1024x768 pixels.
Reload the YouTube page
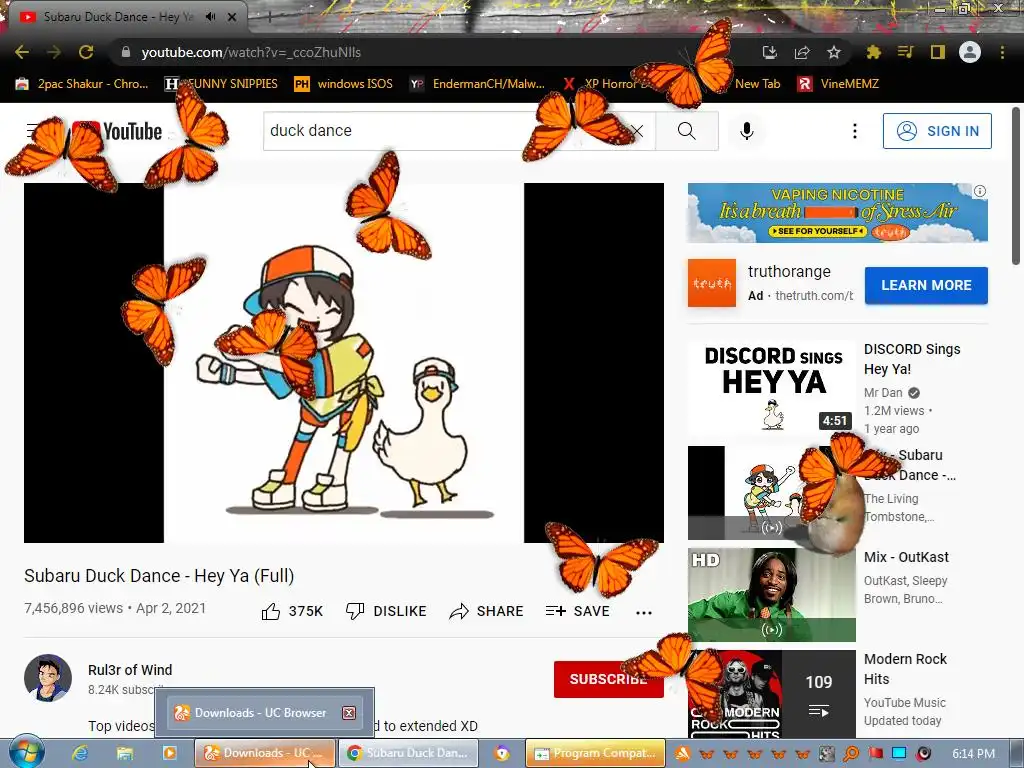pos(86,52)
